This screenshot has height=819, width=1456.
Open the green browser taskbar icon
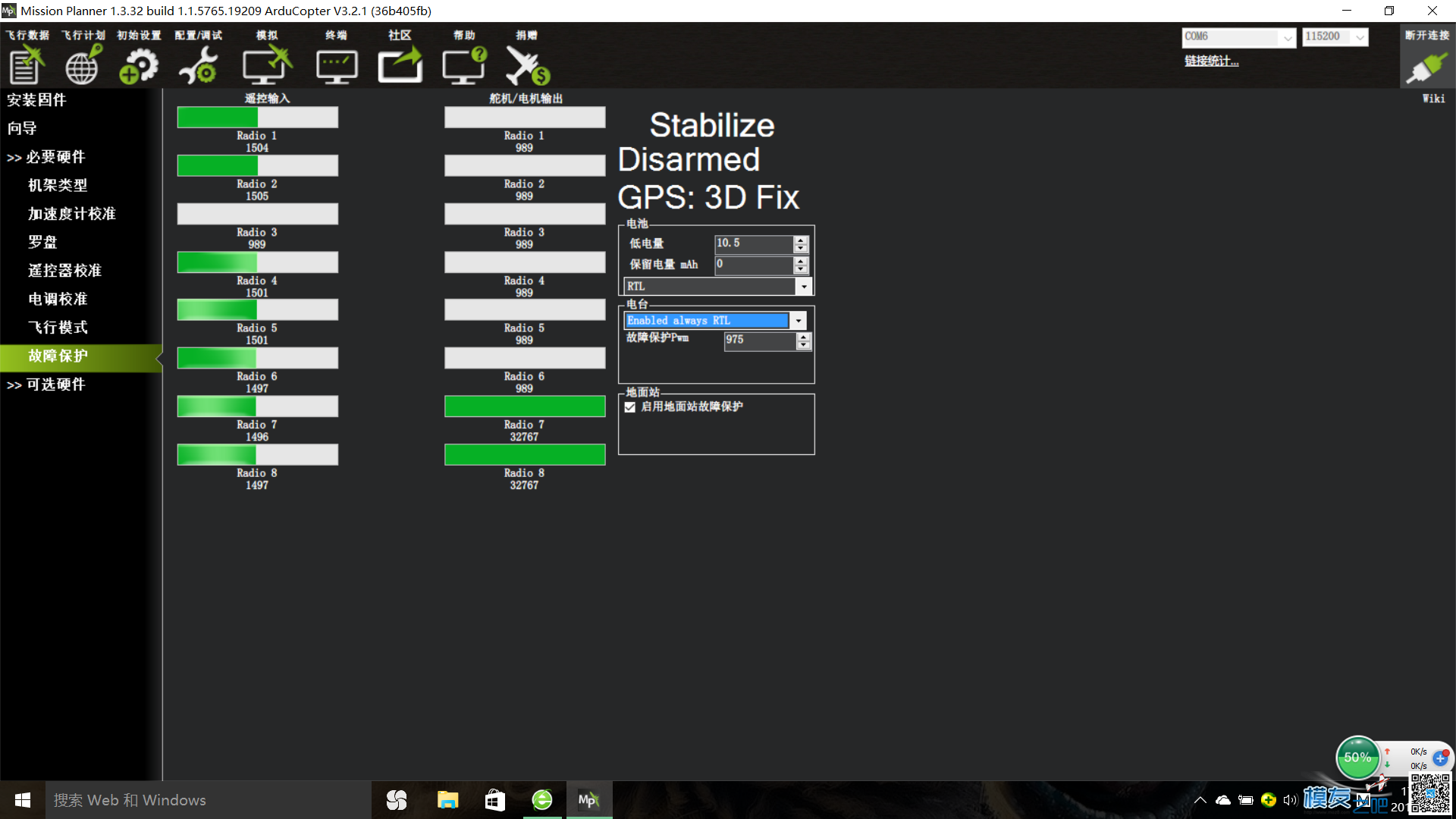[x=541, y=800]
